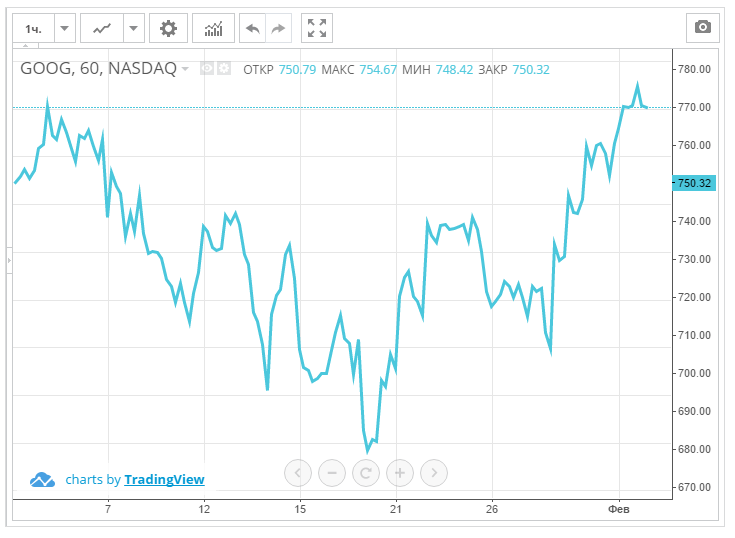Undo the last chart action

(252, 28)
